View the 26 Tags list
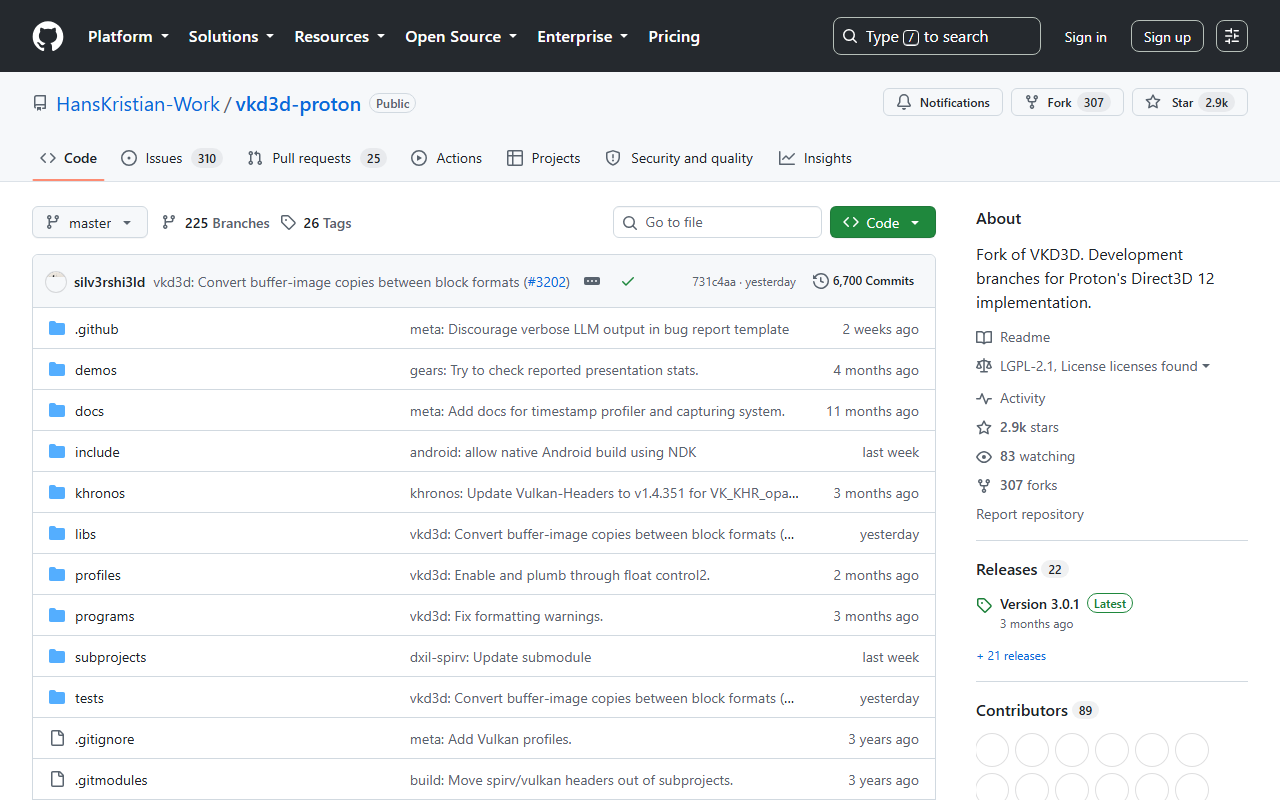This screenshot has width=1280, height=800. (316, 223)
